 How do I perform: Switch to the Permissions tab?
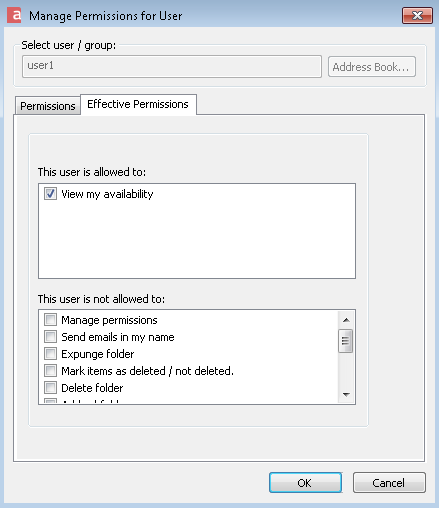pyautogui.click(x=48, y=106)
